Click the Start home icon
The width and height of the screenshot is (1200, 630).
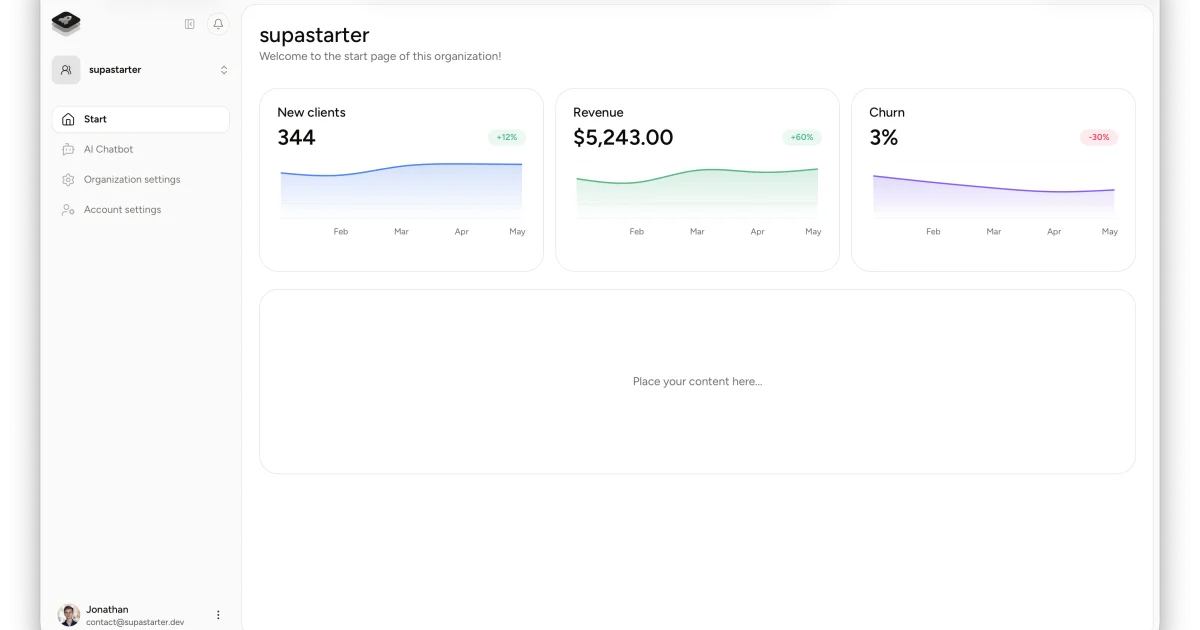point(68,119)
